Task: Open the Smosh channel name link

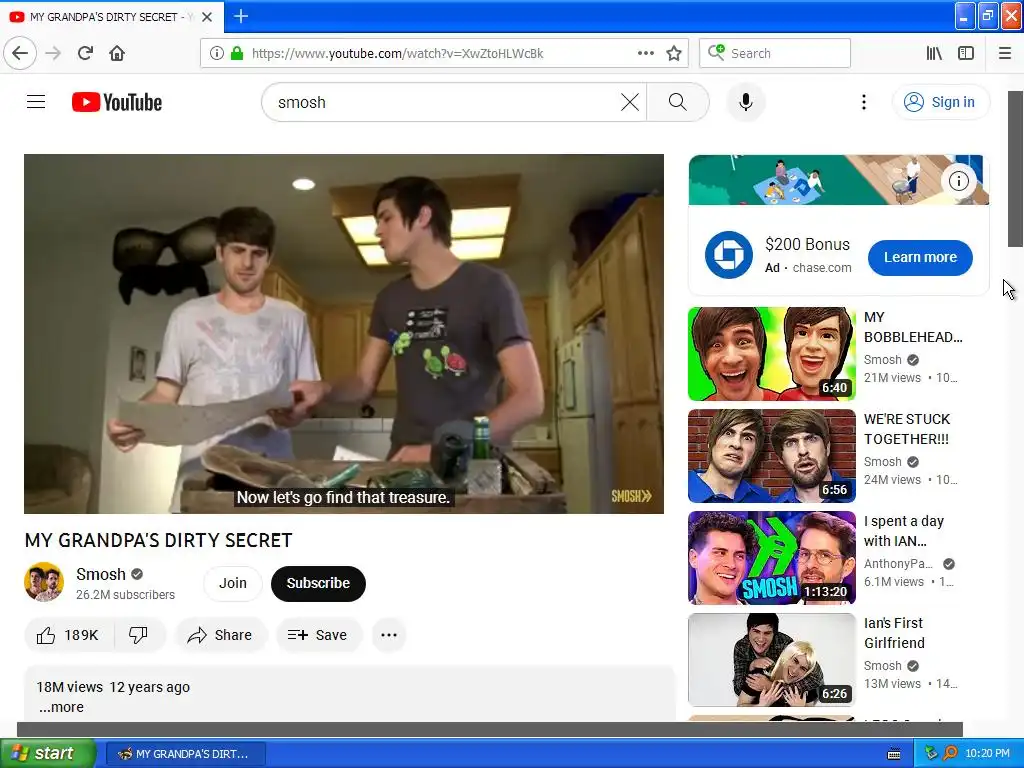Action: click(x=101, y=574)
